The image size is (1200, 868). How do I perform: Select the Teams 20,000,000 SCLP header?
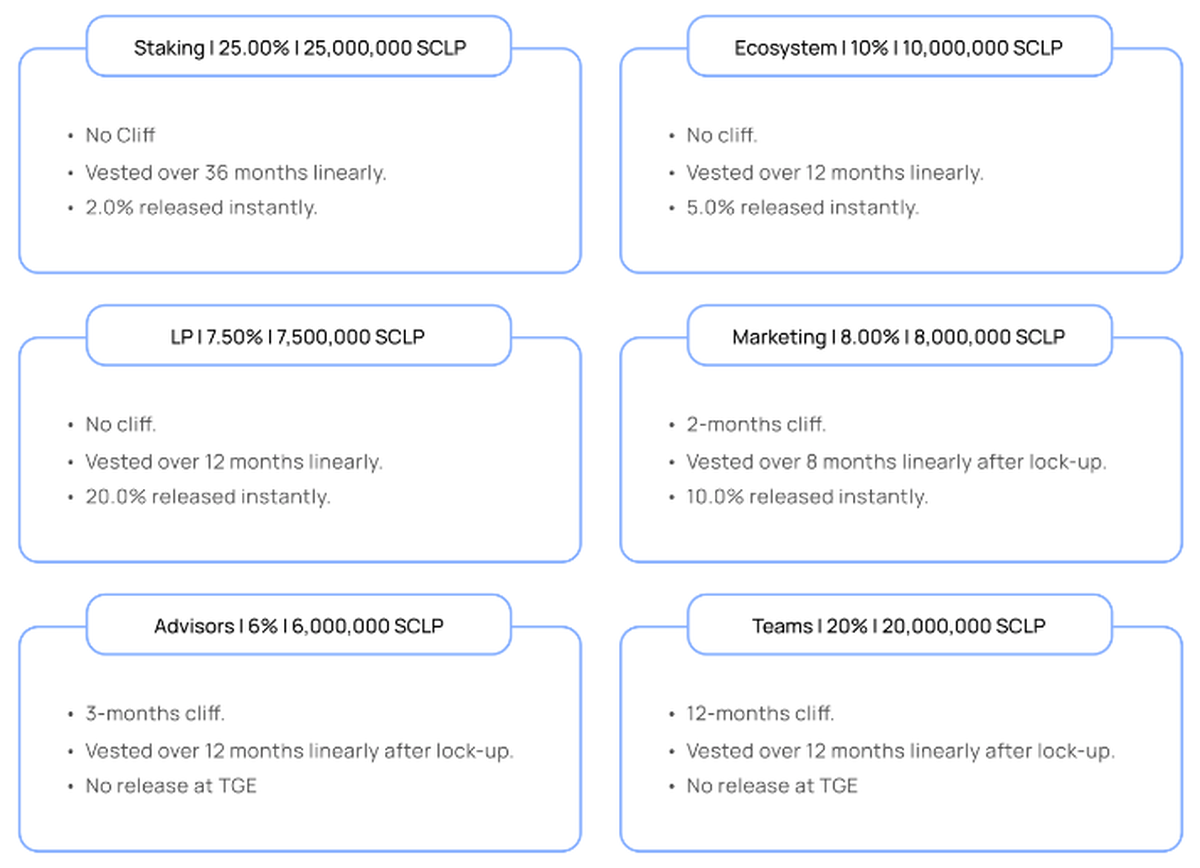[899, 626]
